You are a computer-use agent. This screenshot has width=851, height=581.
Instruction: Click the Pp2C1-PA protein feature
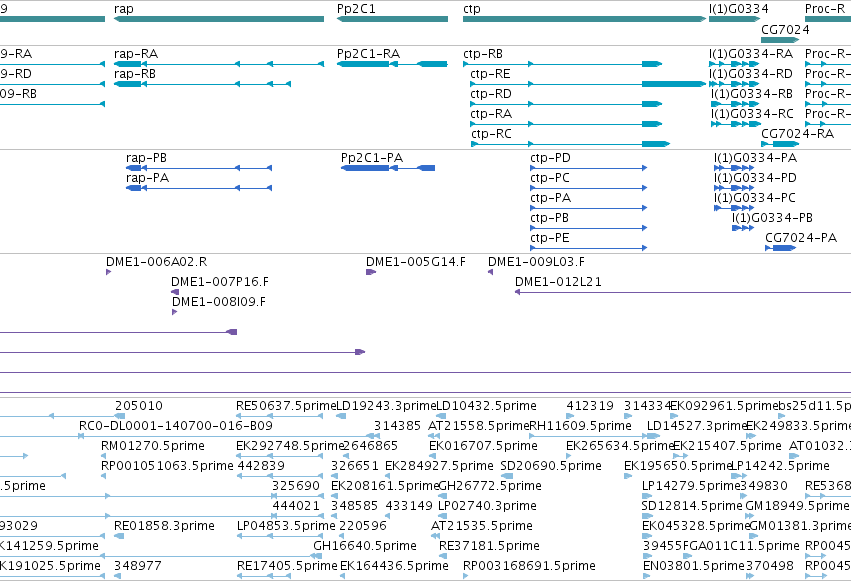pos(388,168)
